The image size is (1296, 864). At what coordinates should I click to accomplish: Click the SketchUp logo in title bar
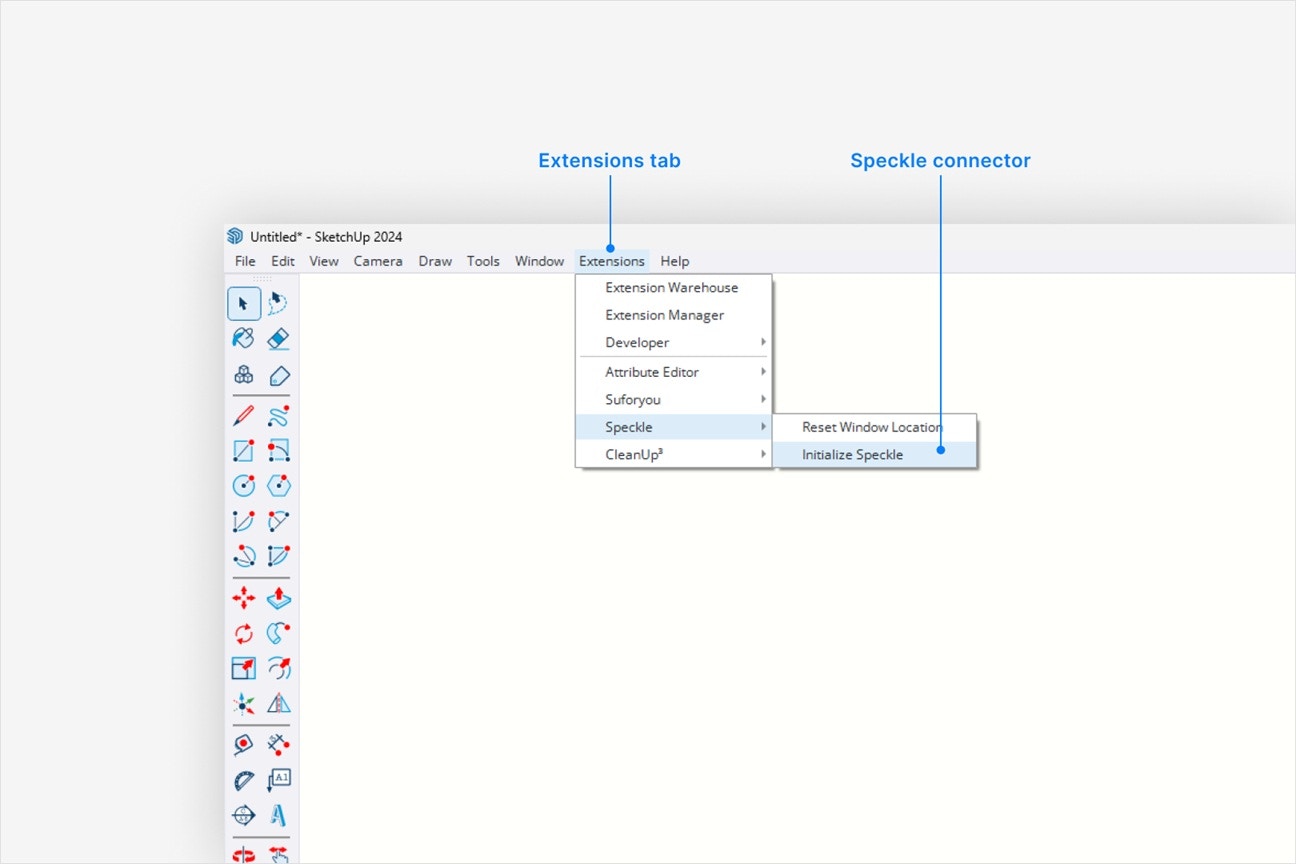tap(235, 236)
